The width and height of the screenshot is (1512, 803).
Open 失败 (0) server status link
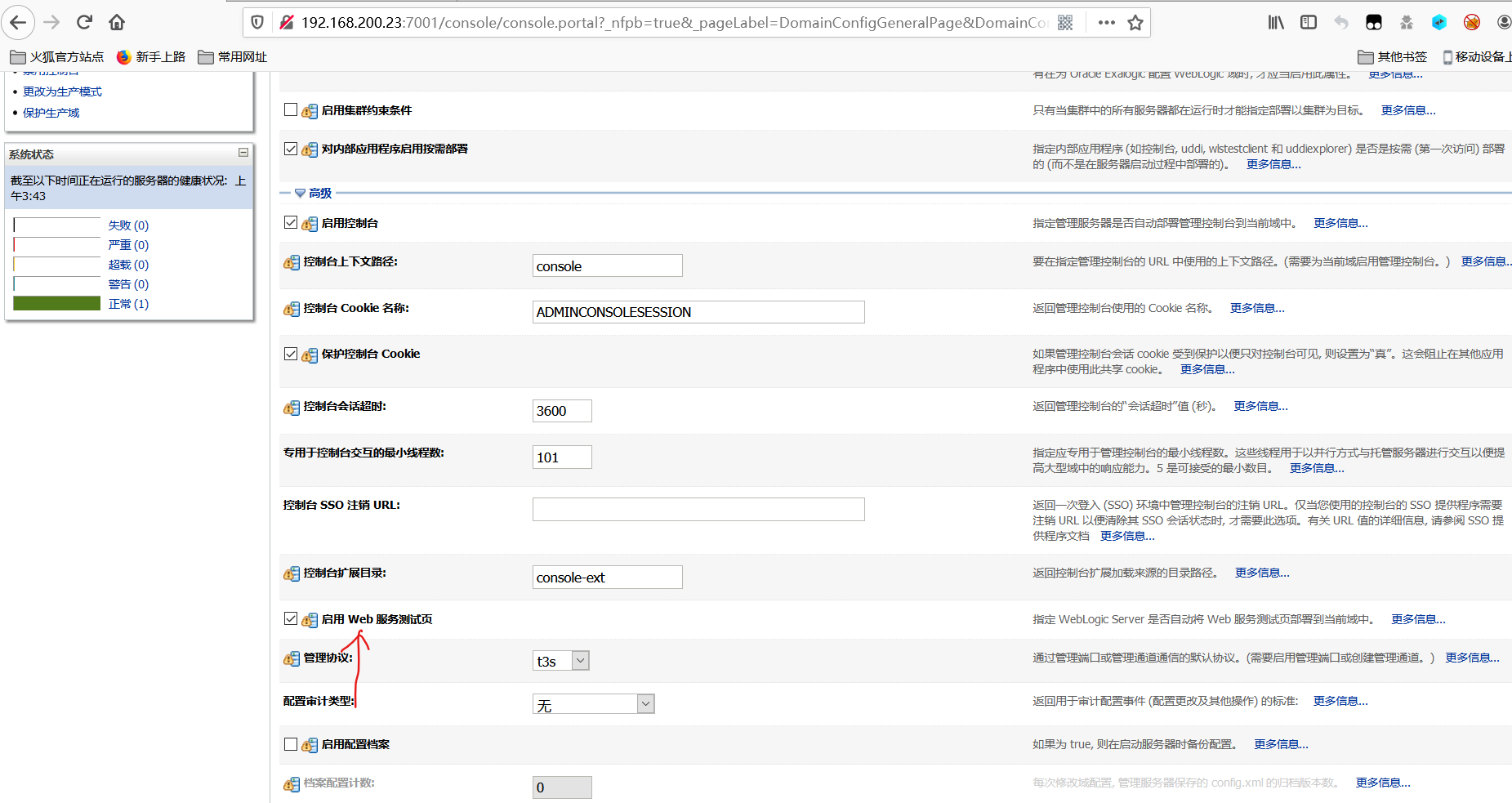(x=129, y=225)
